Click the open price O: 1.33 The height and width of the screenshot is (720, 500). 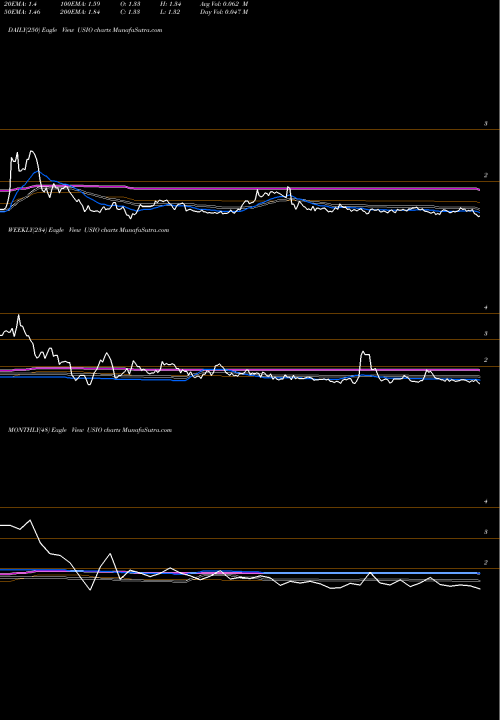point(130,4)
